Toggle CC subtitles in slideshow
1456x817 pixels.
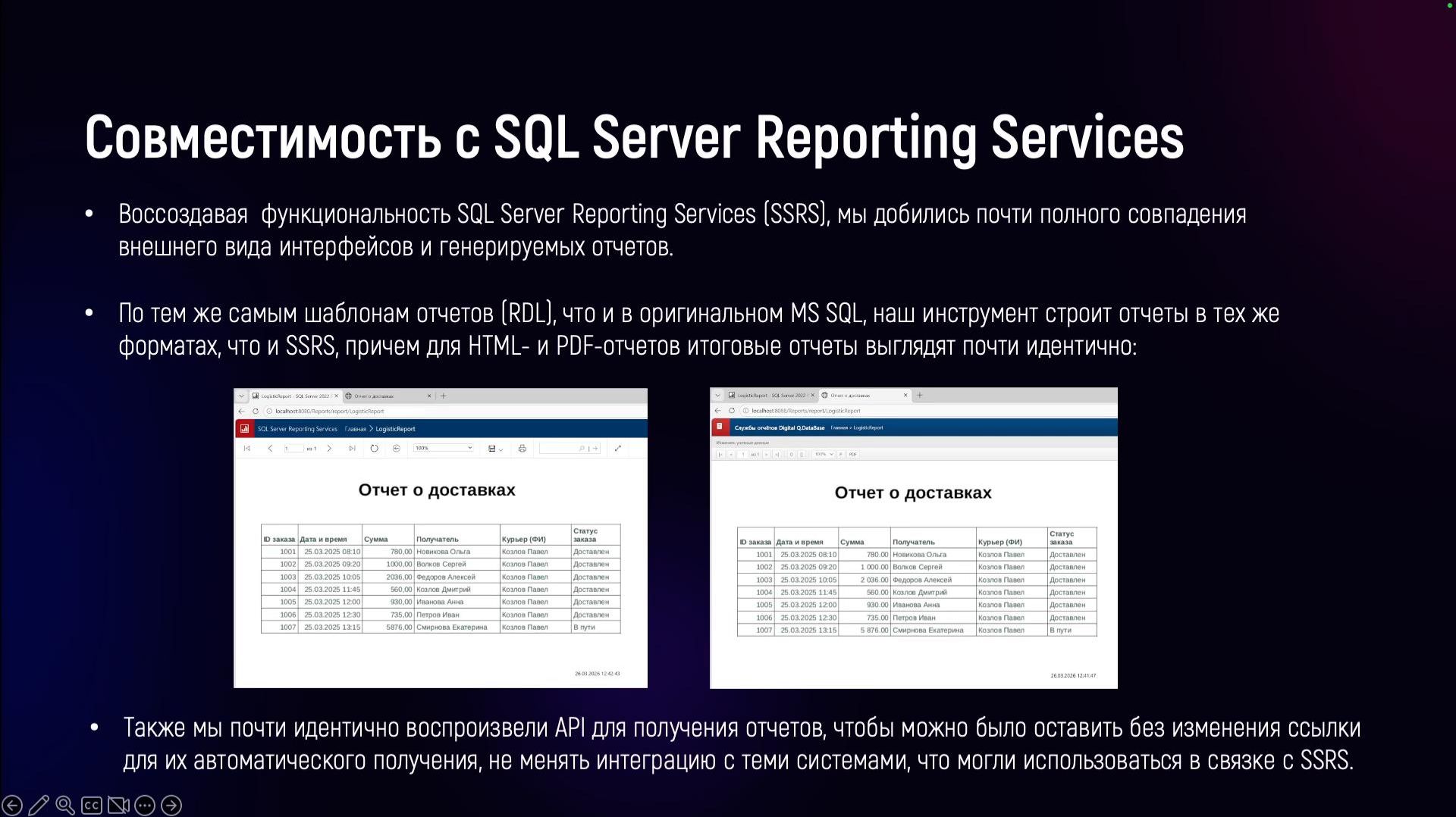(x=92, y=805)
